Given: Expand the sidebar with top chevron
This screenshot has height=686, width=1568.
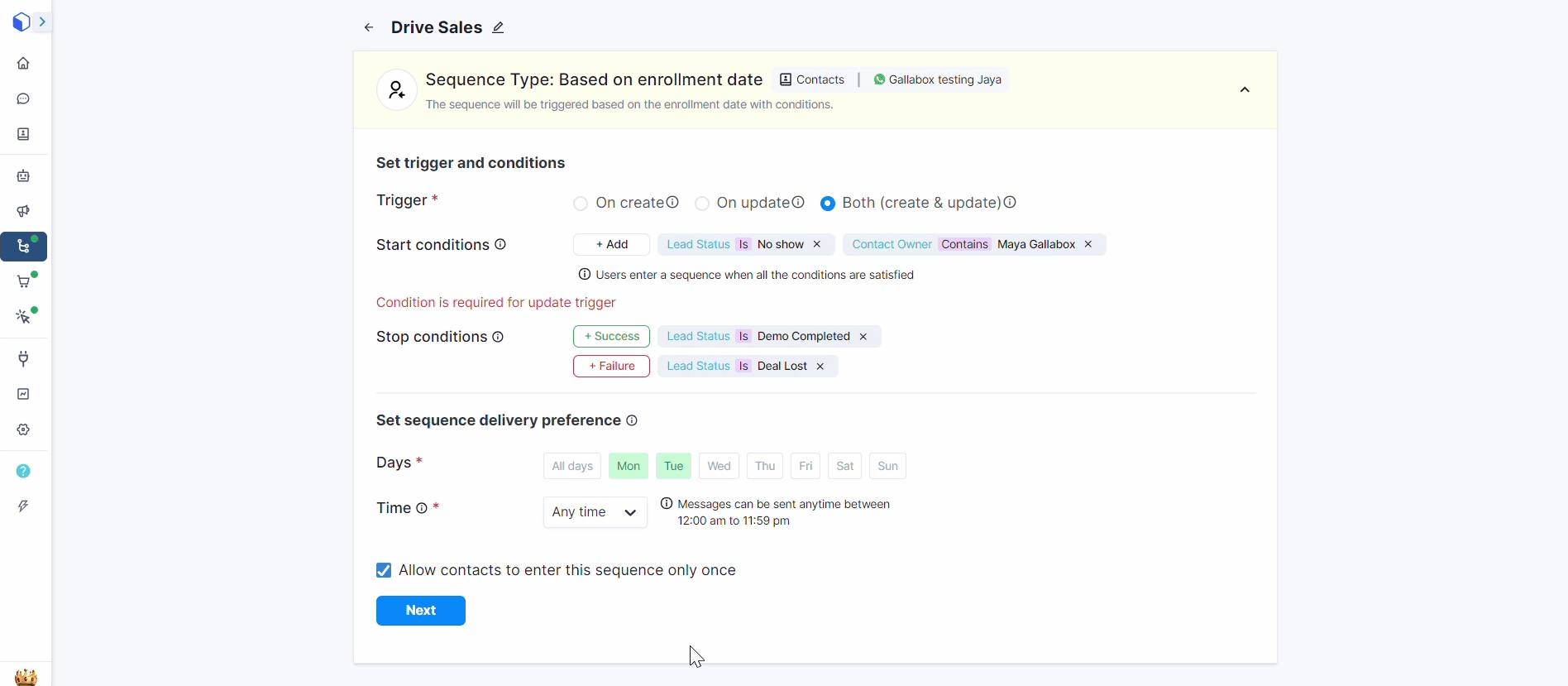Looking at the screenshot, I should 42,22.
